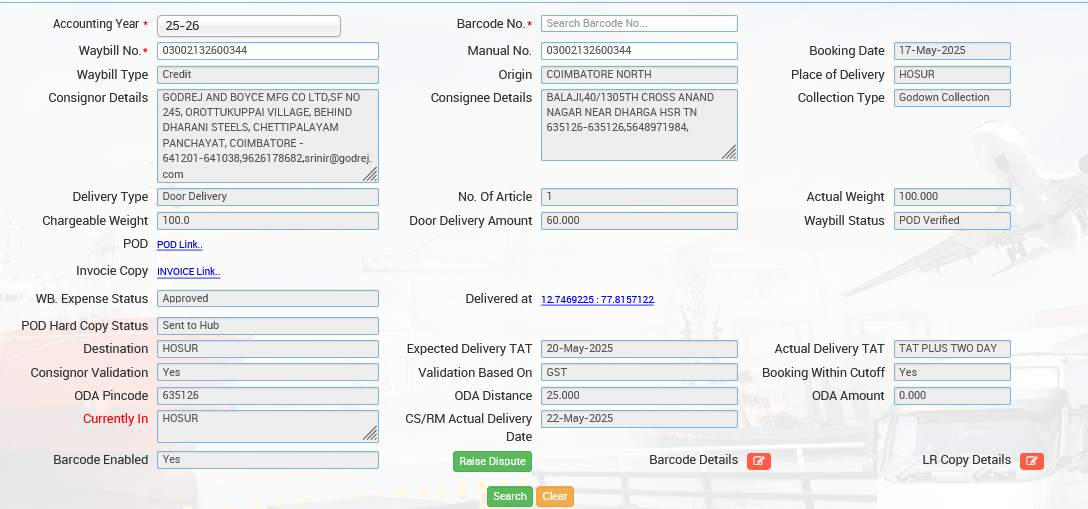Focus the Barcode No. search field
The height and width of the screenshot is (509, 1088).
click(639, 23)
